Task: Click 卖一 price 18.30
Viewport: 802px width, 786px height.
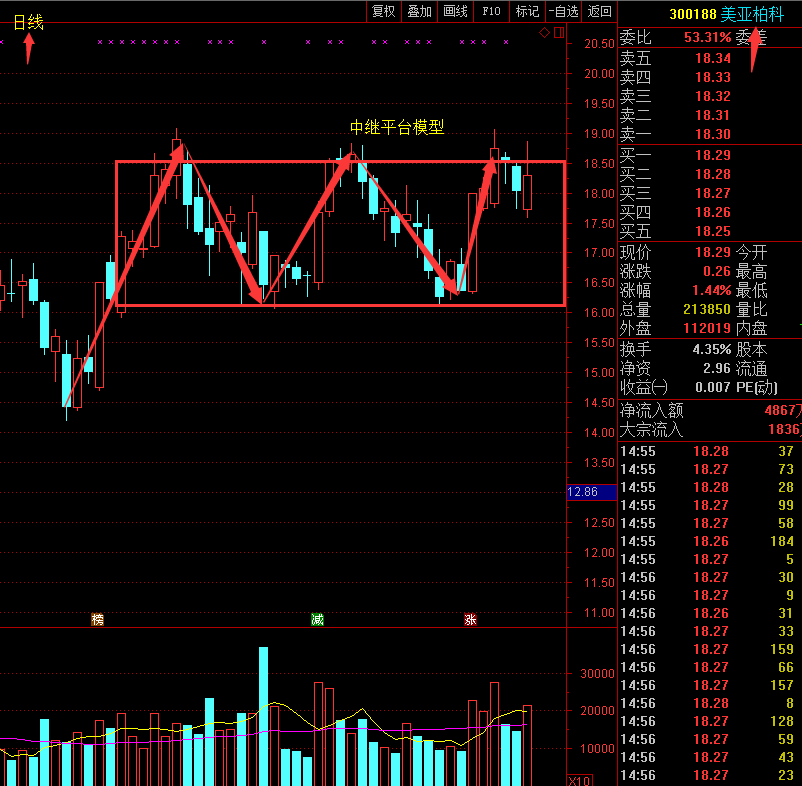Action: click(713, 134)
